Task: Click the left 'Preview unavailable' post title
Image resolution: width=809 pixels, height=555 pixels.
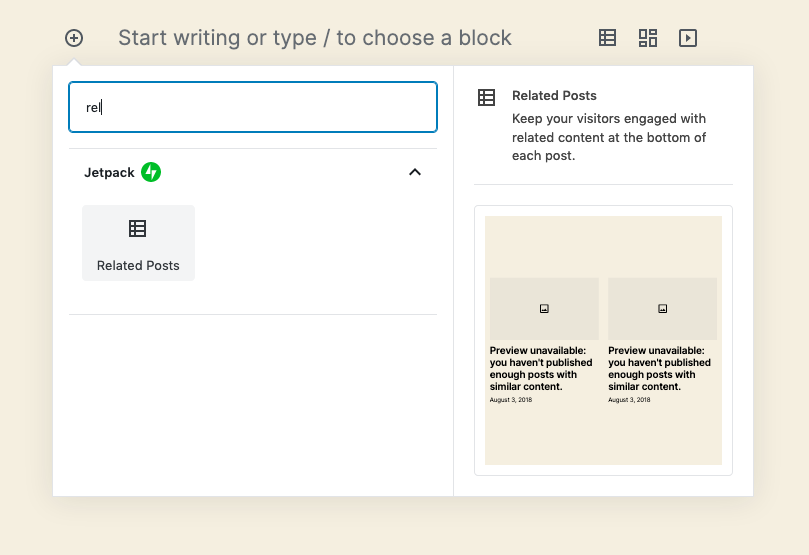Action: [x=541, y=368]
